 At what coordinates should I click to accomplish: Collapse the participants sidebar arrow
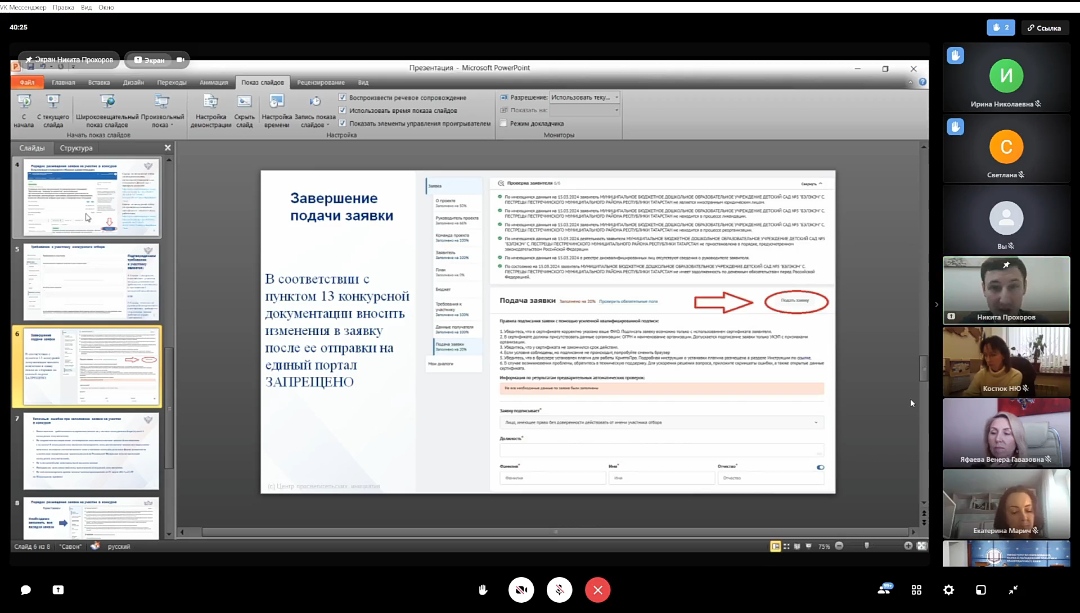click(936, 304)
